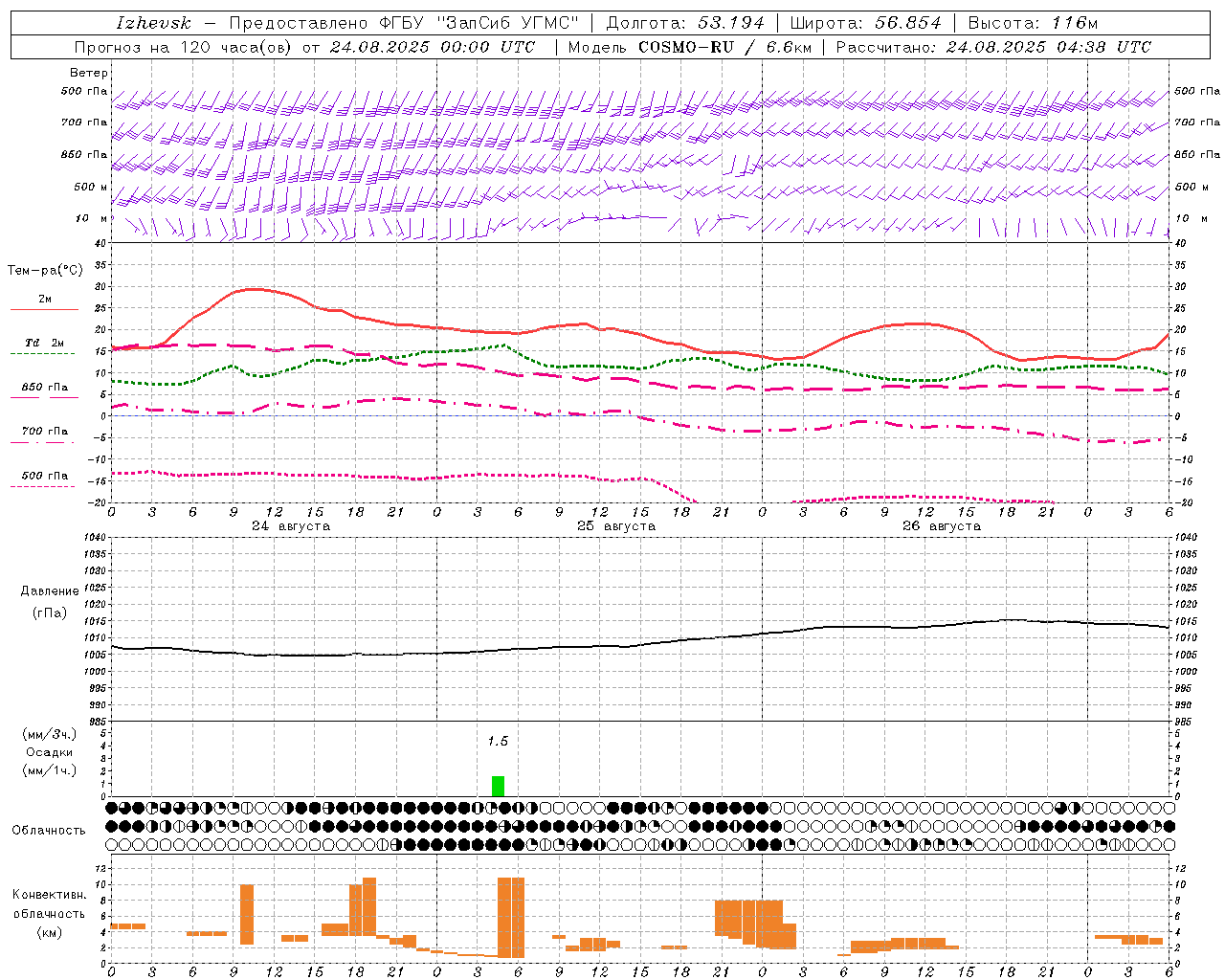1225x980 pixels.
Task: Click the '24 августа' date label
Action: point(291,526)
